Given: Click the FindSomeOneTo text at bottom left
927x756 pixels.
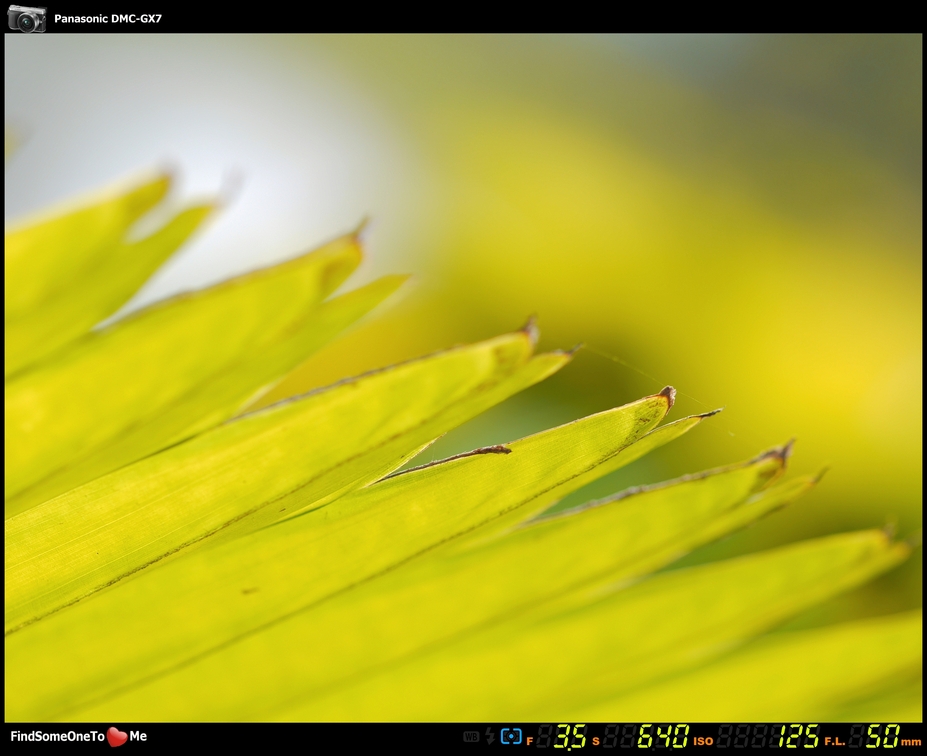Looking at the screenshot, I should [x=57, y=736].
